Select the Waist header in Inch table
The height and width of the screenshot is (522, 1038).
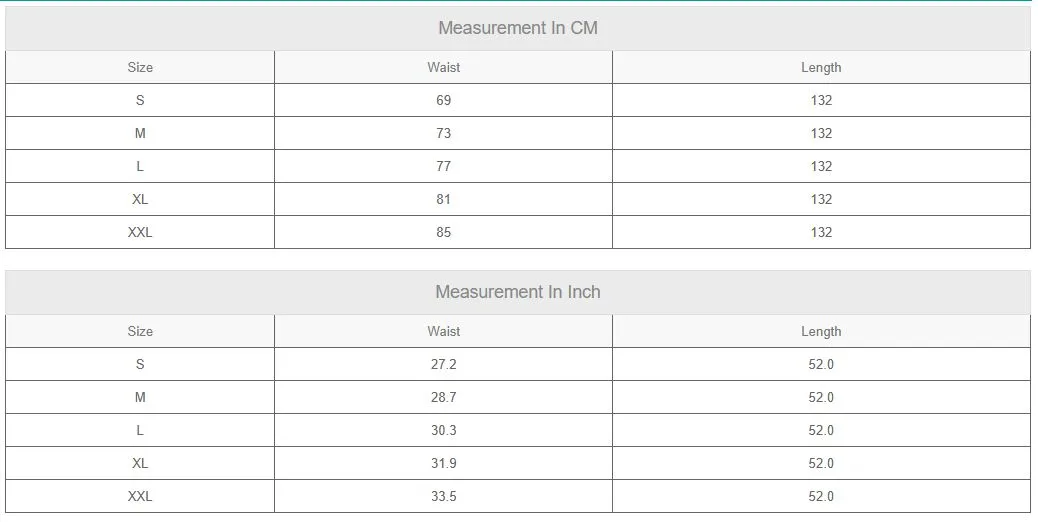tap(443, 331)
